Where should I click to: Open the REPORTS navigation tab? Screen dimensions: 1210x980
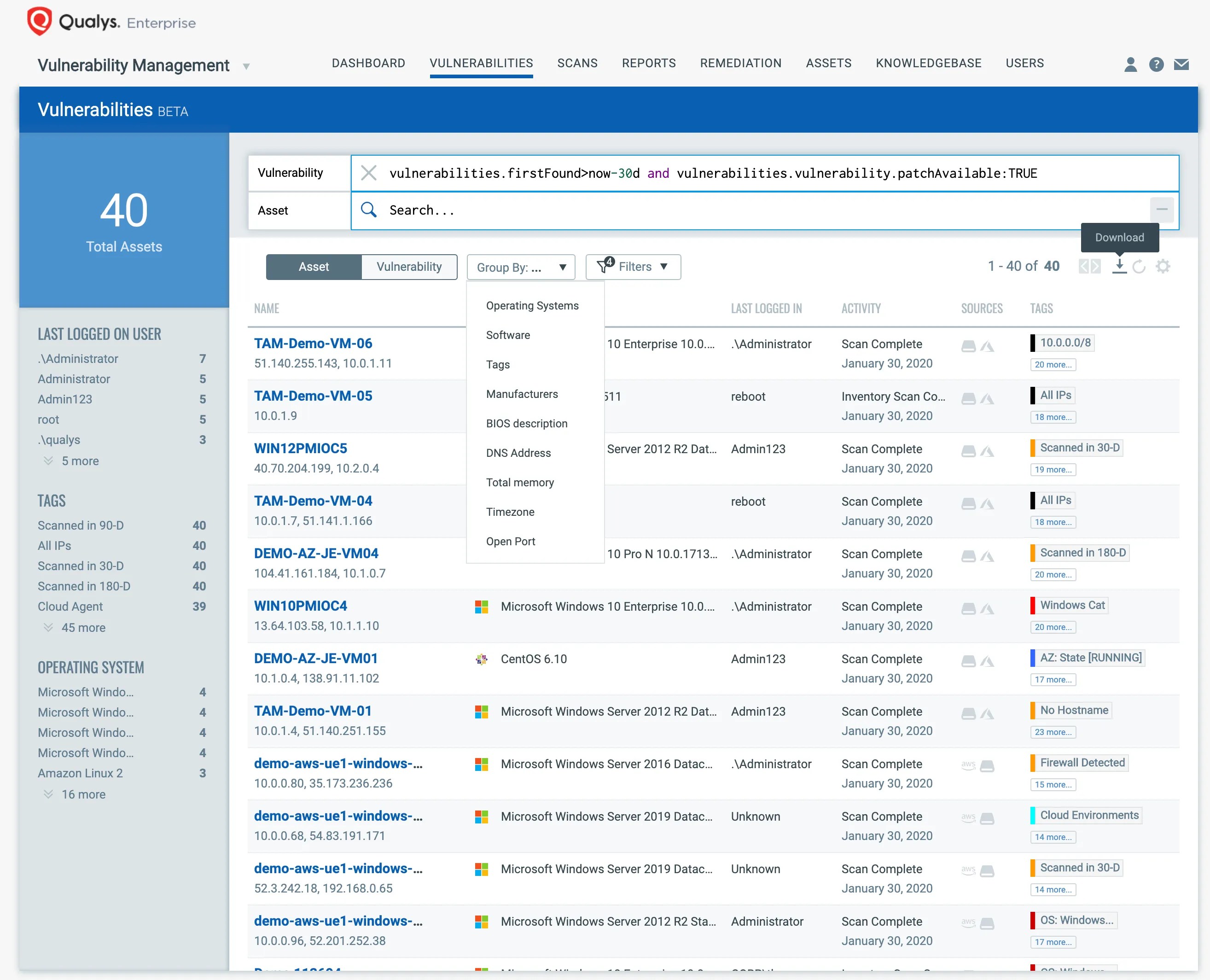point(649,63)
